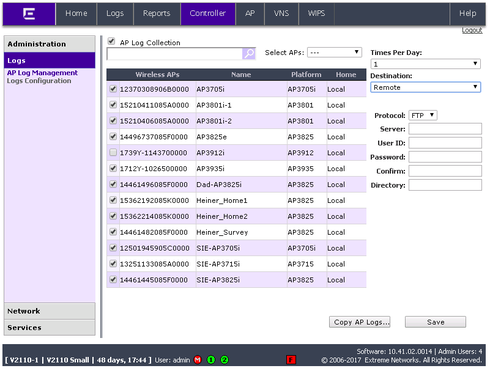The image size is (490, 371).
Task: Click the Password input field
Action: coord(445,157)
